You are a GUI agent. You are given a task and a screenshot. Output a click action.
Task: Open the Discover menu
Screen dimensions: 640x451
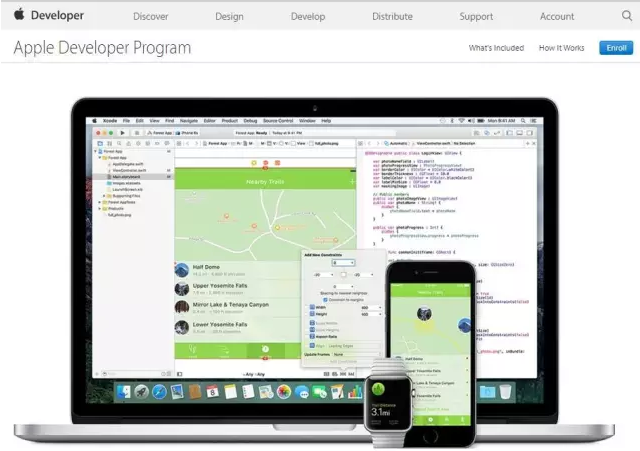pyautogui.click(x=151, y=16)
